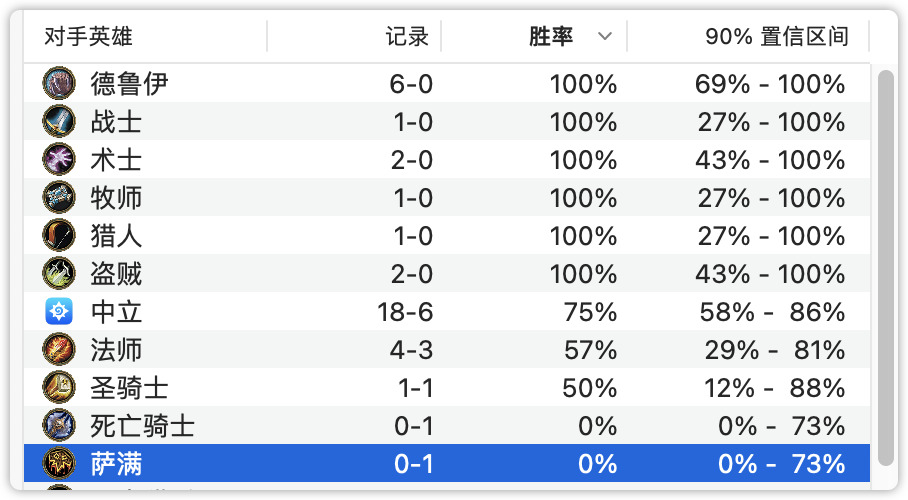Toggle sort arrow next to 胜率 header
The width and height of the screenshot is (908, 500).
point(605,37)
